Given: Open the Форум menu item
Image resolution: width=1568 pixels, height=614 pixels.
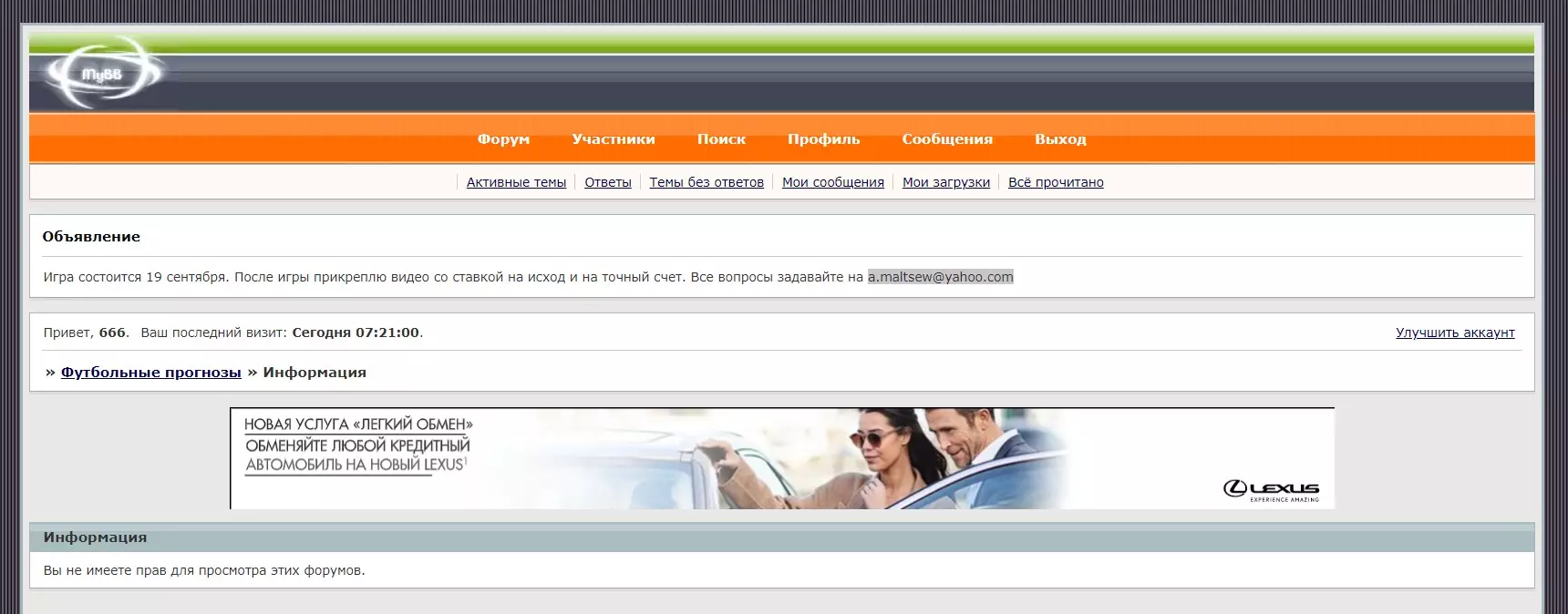Looking at the screenshot, I should pos(503,139).
